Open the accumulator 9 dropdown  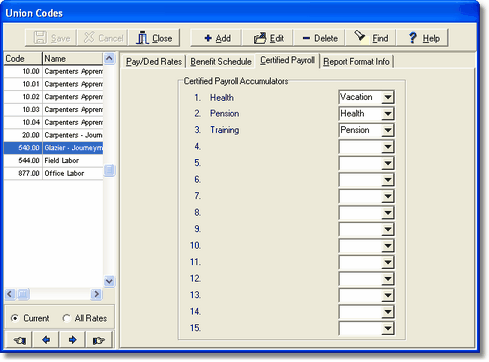point(388,229)
